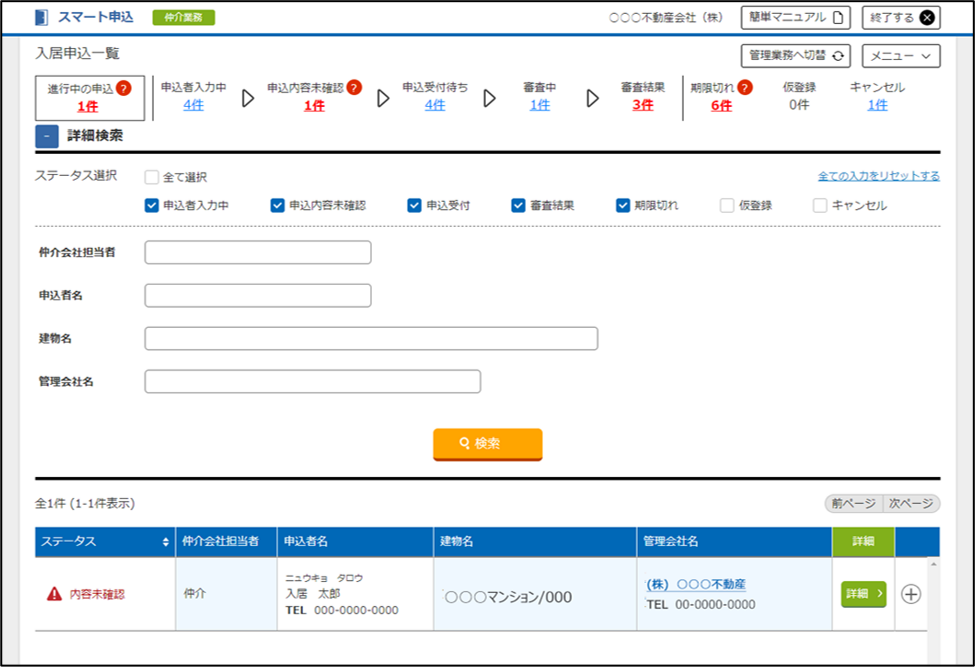Enable the キャンセル status checkbox
The image size is (975, 667).
coord(820,205)
